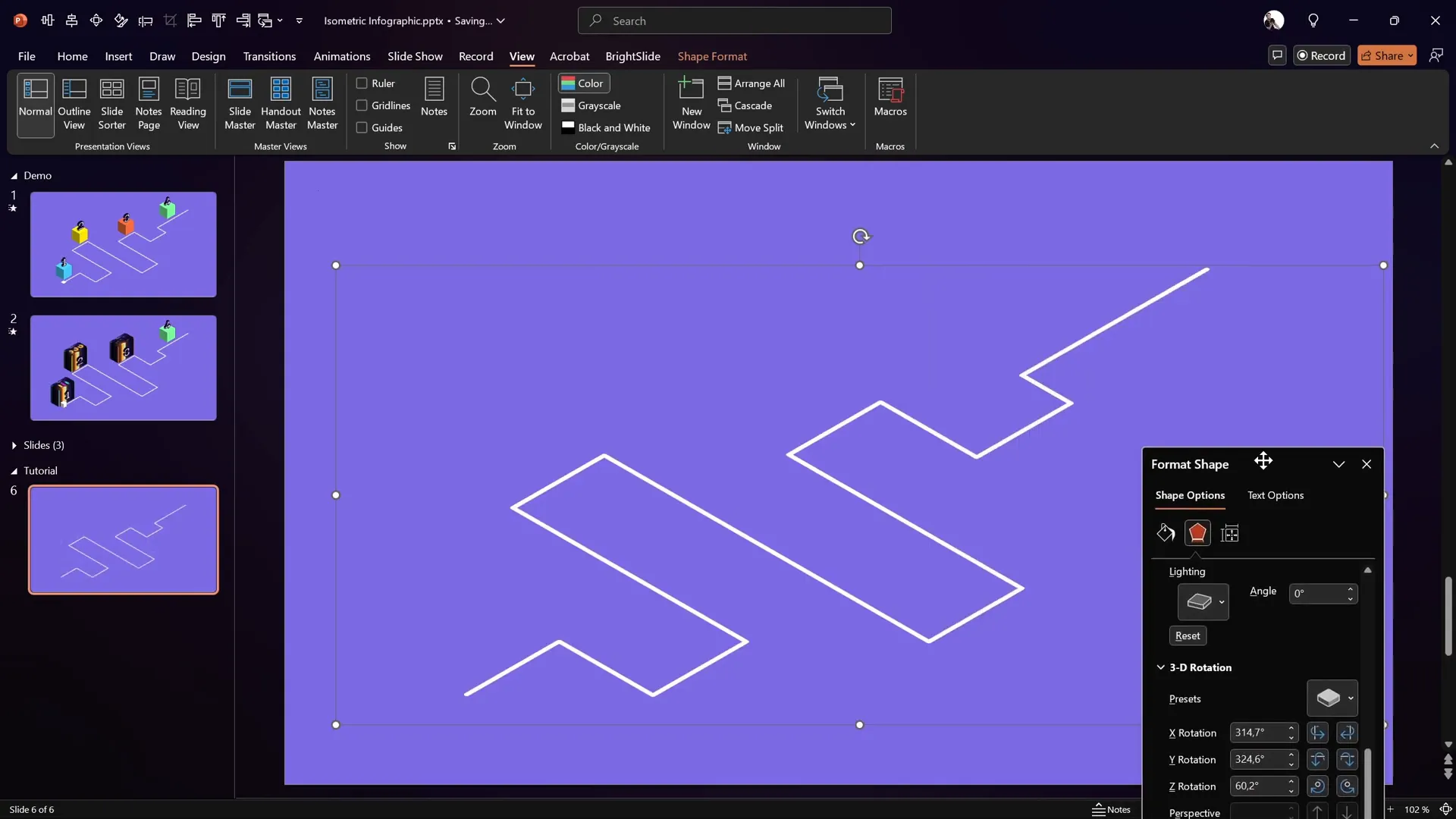Select Fill & Line icon in Format Shape
This screenshot has width=1456, height=819.
coord(1166,533)
